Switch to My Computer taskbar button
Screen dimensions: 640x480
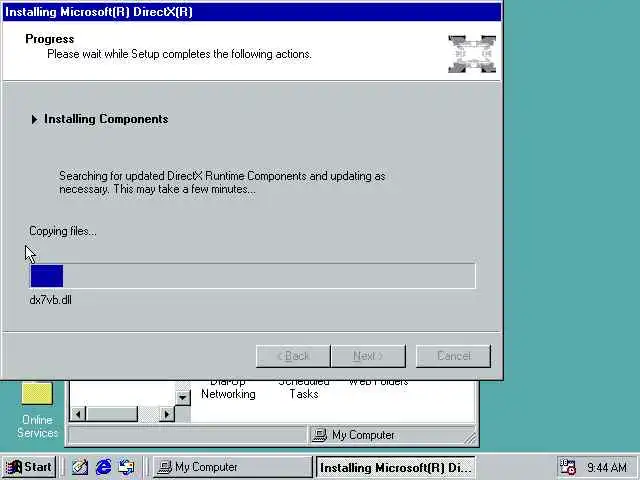coord(233,467)
